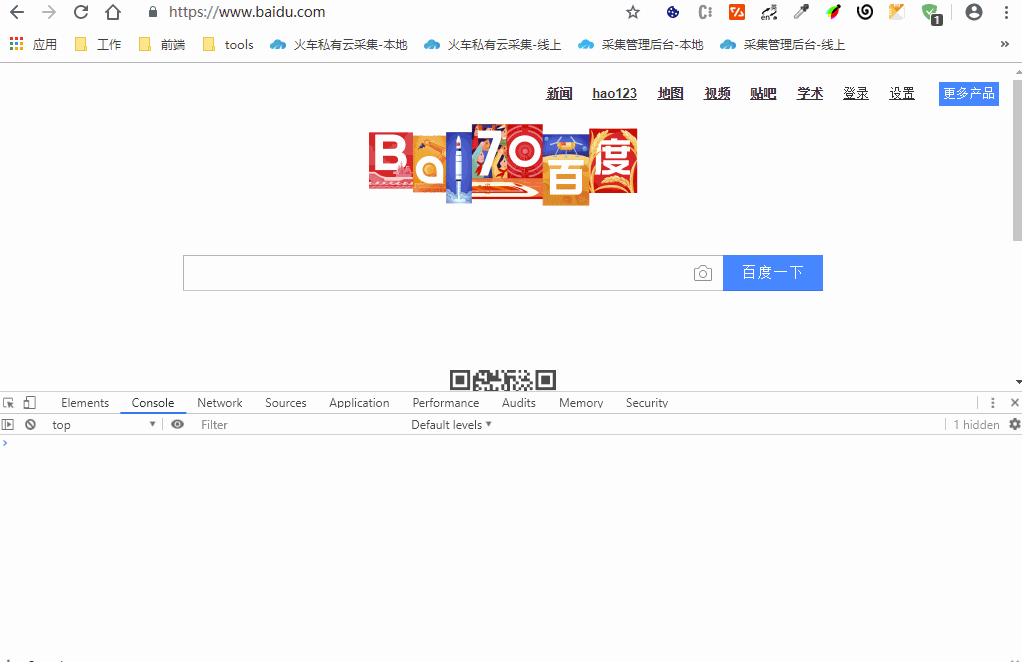Image resolution: width=1022 pixels, height=662 pixels.
Task: Activate the DevTools inspect element picker
Action: point(8,403)
